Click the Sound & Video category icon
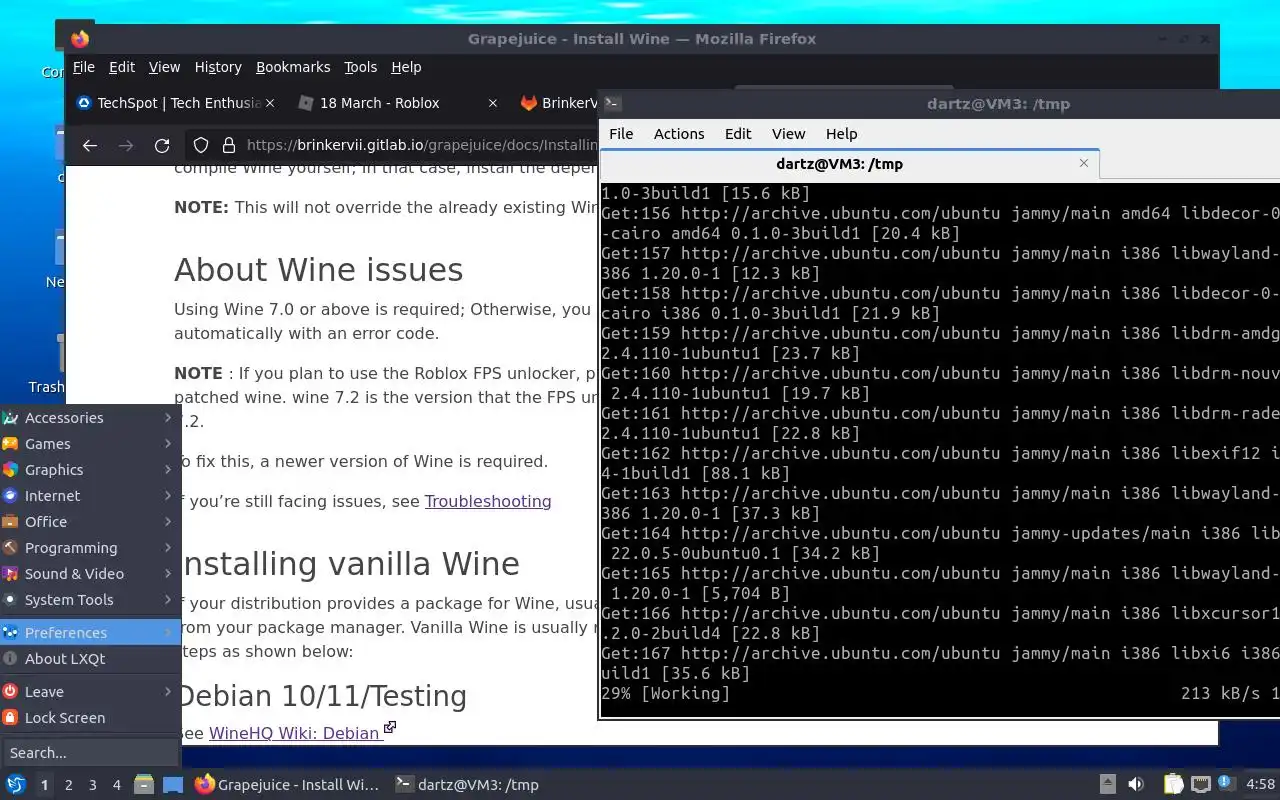 click(10, 574)
